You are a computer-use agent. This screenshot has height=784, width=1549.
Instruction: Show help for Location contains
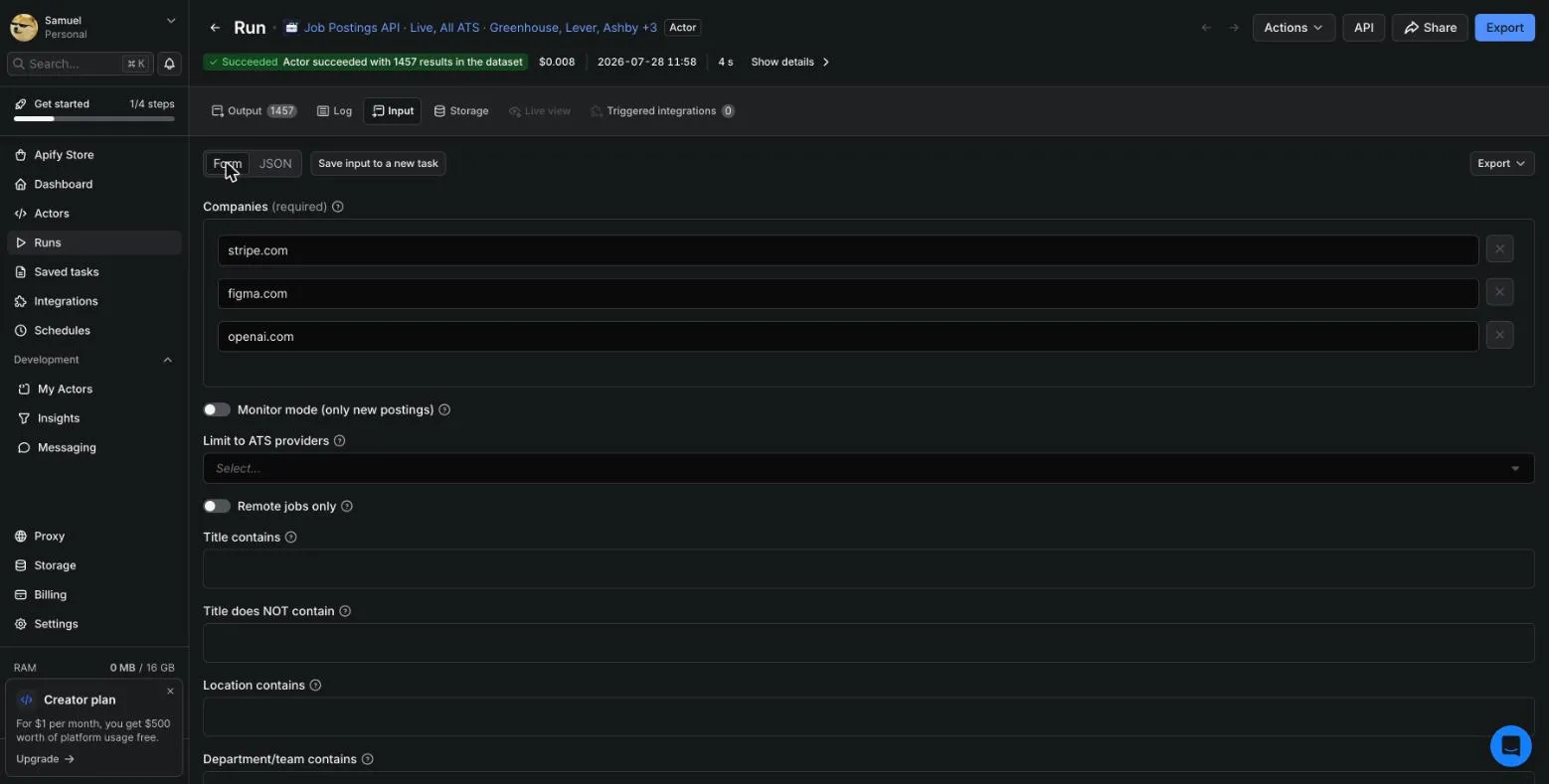click(315, 685)
